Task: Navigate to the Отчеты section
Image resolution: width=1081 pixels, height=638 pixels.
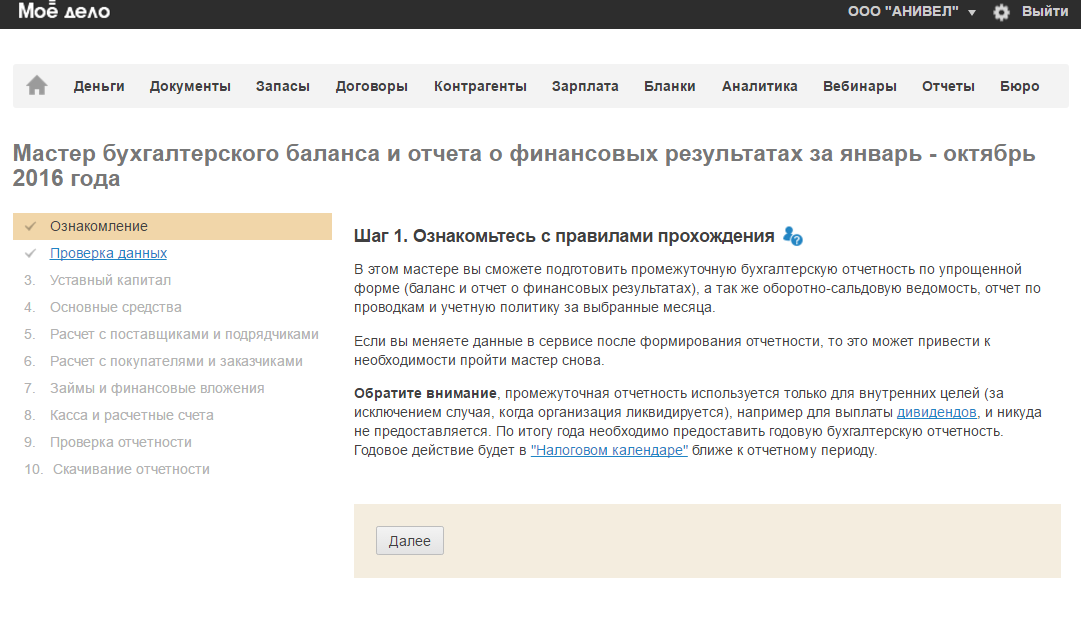Action: pos(948,86)
